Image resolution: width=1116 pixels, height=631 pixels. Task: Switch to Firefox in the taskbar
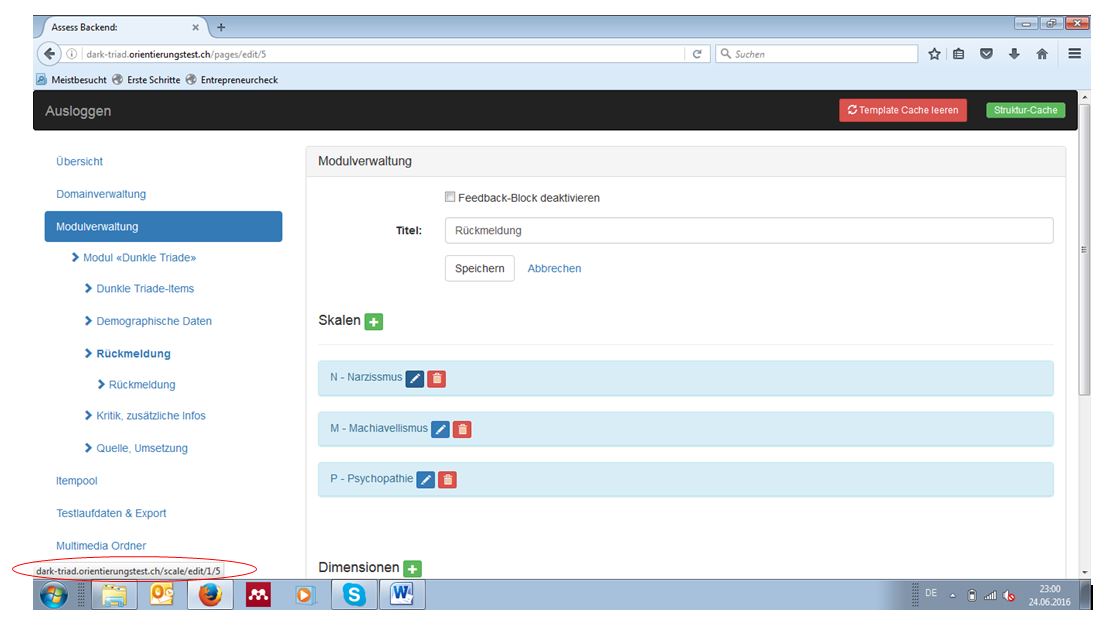point(210,595)
